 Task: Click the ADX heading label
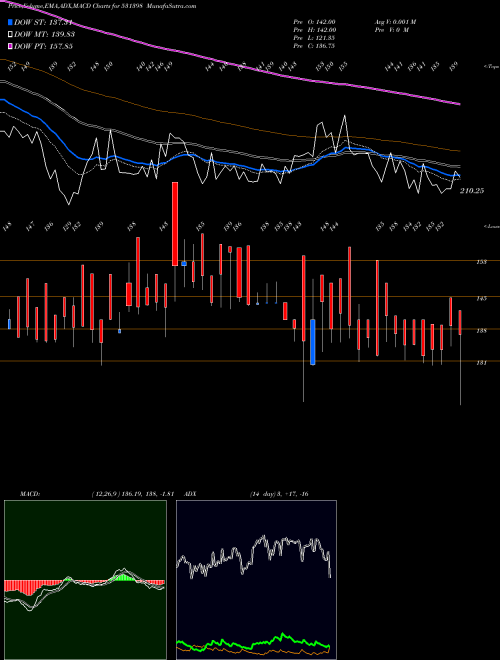[x=190, y=494]
